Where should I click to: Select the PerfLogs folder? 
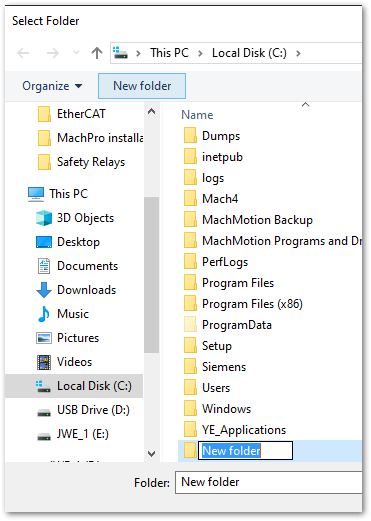click(x=216, y=262)
